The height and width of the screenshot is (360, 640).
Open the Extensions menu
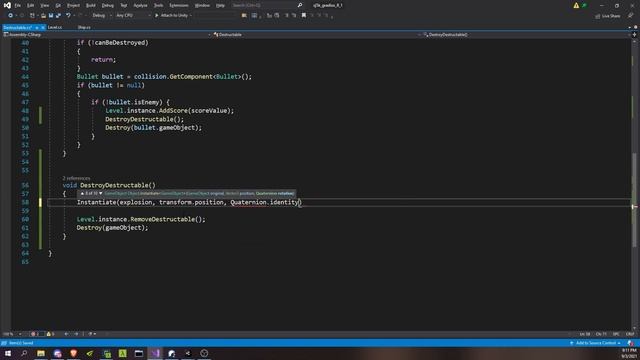coord(179,6)
